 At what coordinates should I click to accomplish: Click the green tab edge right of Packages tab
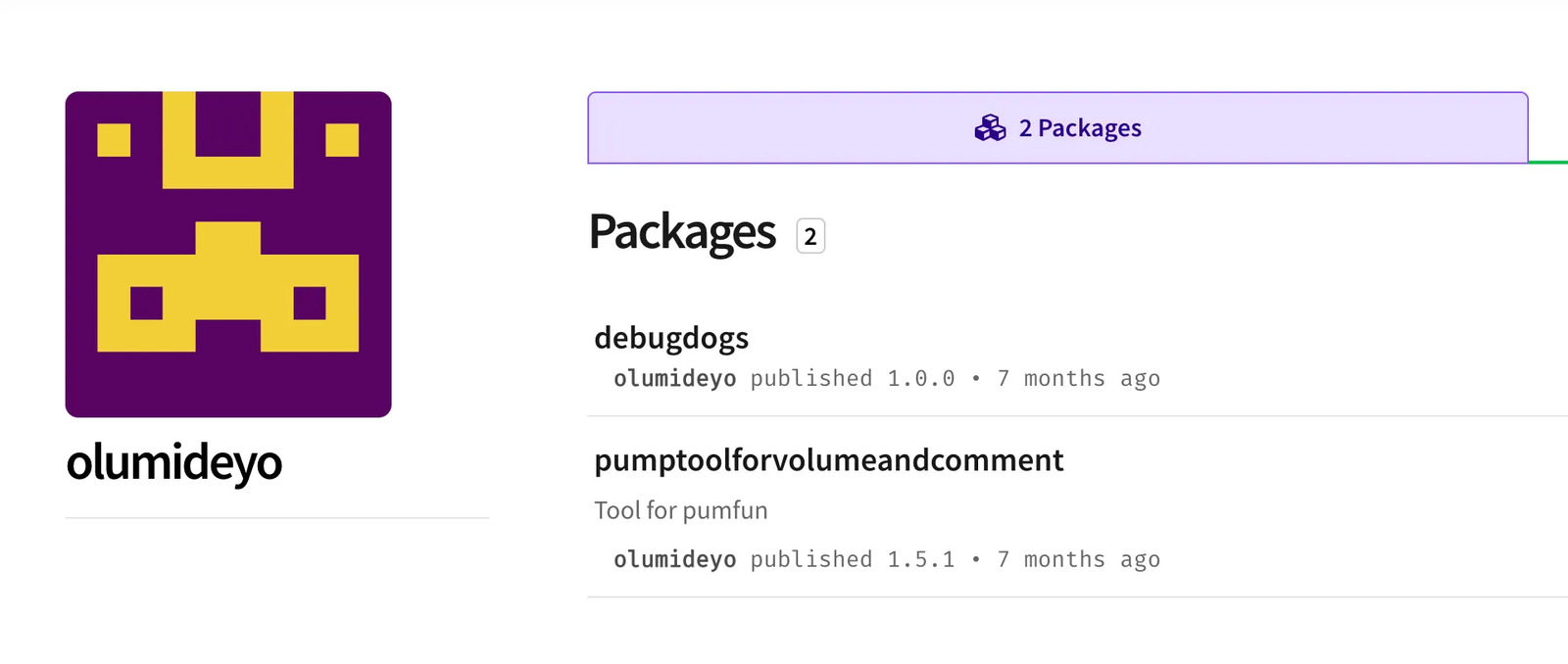1549,162
